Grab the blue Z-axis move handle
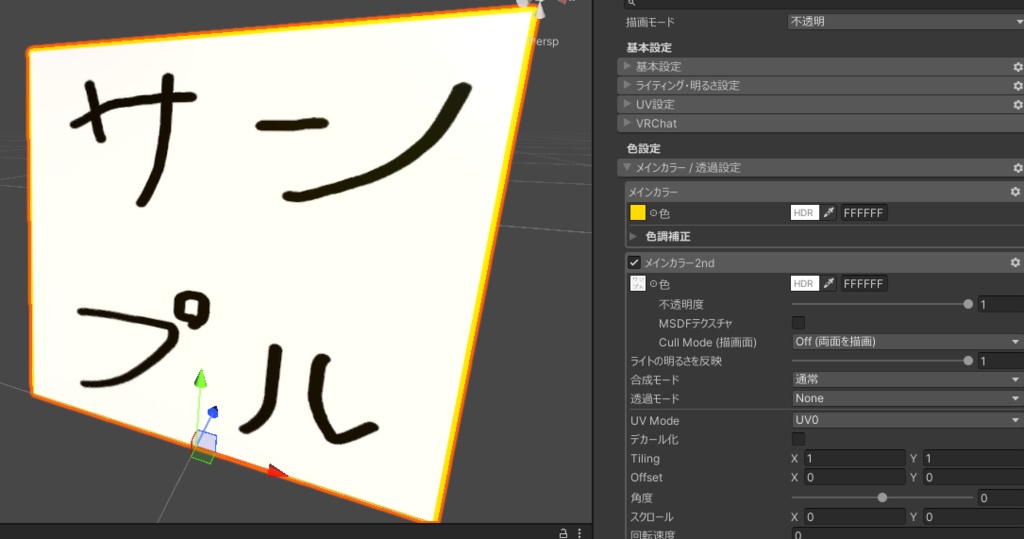Image resolution: width=1024 pixels, height=539 pixels. [212, 412]
